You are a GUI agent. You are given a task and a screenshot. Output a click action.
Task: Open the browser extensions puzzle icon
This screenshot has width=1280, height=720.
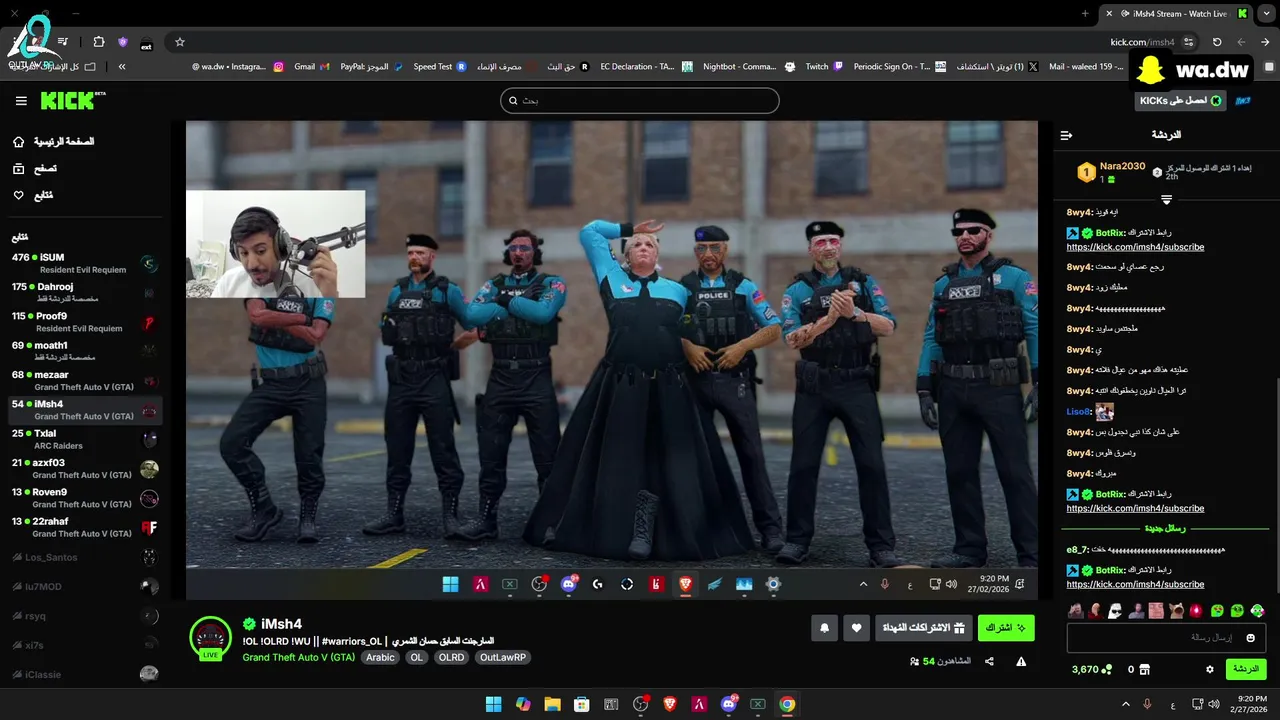[98, 42]
